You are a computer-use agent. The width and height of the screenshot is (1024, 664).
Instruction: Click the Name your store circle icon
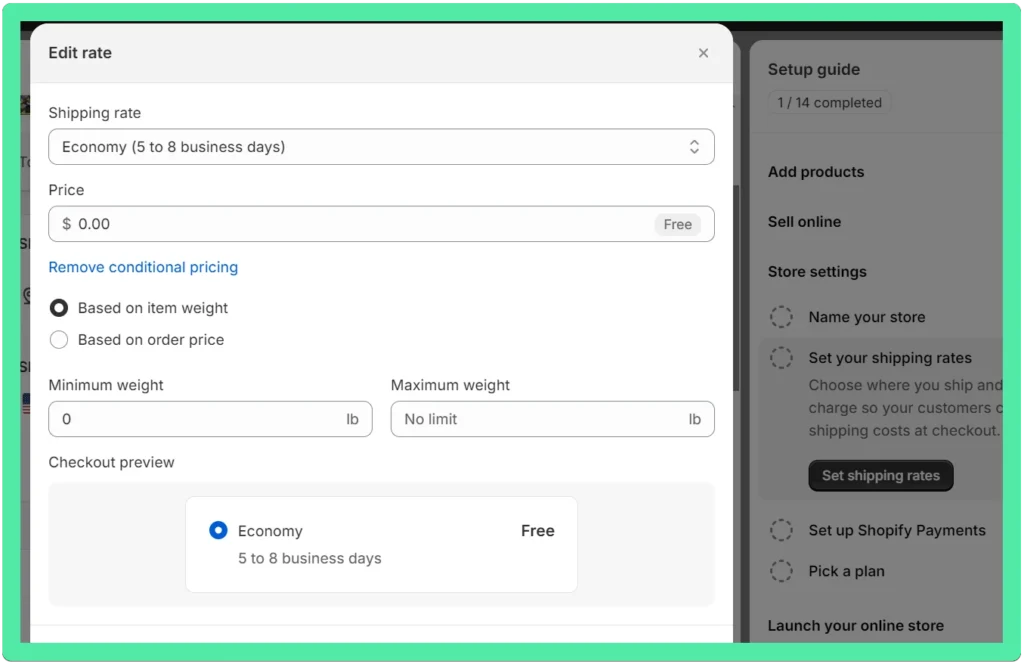click(x=781, y=317)
